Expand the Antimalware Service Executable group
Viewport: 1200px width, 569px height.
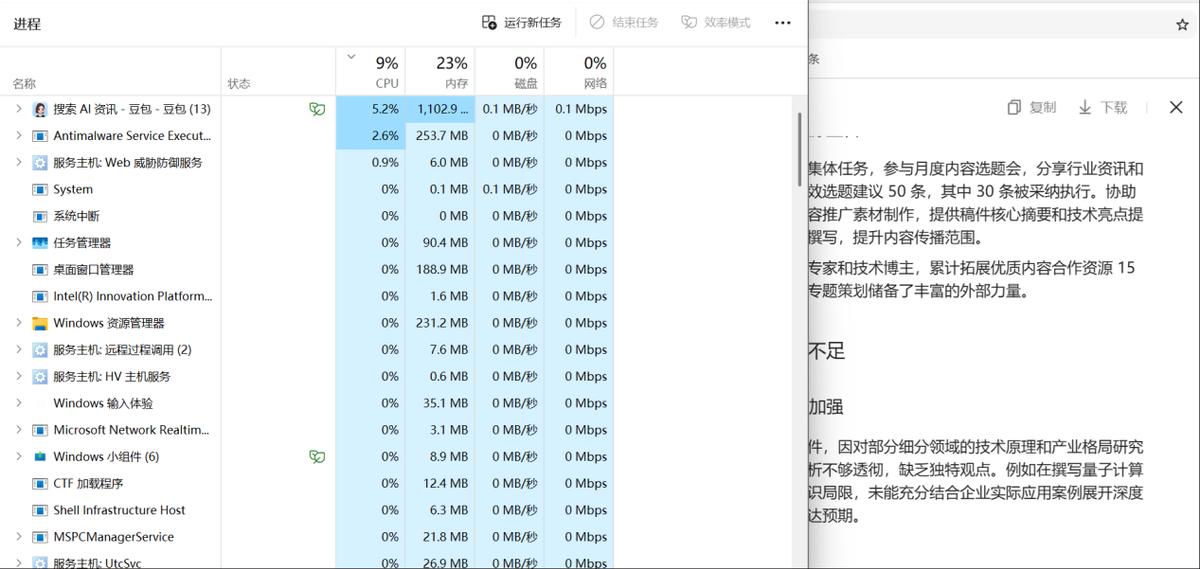coord(18,136)
